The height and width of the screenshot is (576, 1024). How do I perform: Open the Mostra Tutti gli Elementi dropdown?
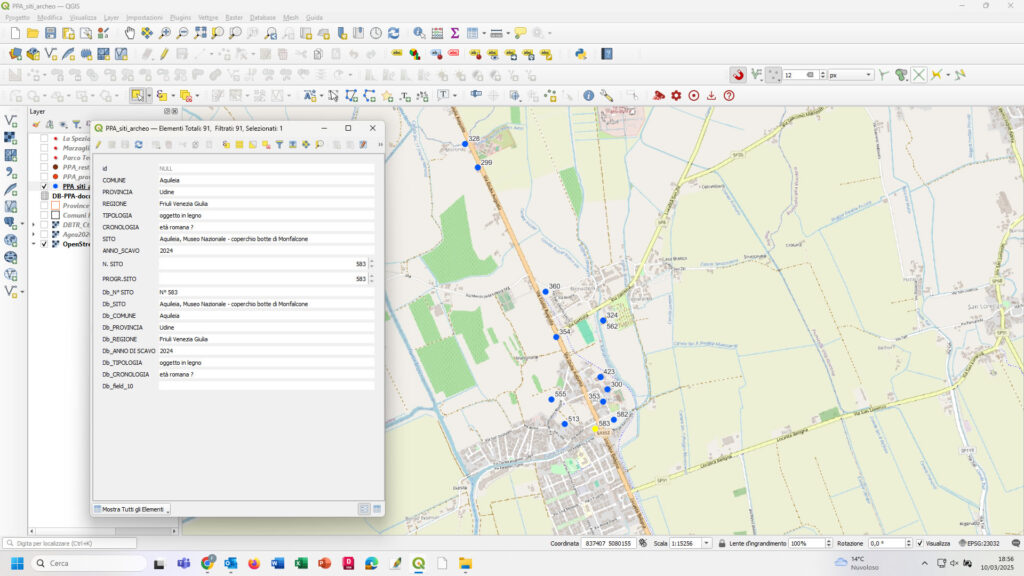132,509
